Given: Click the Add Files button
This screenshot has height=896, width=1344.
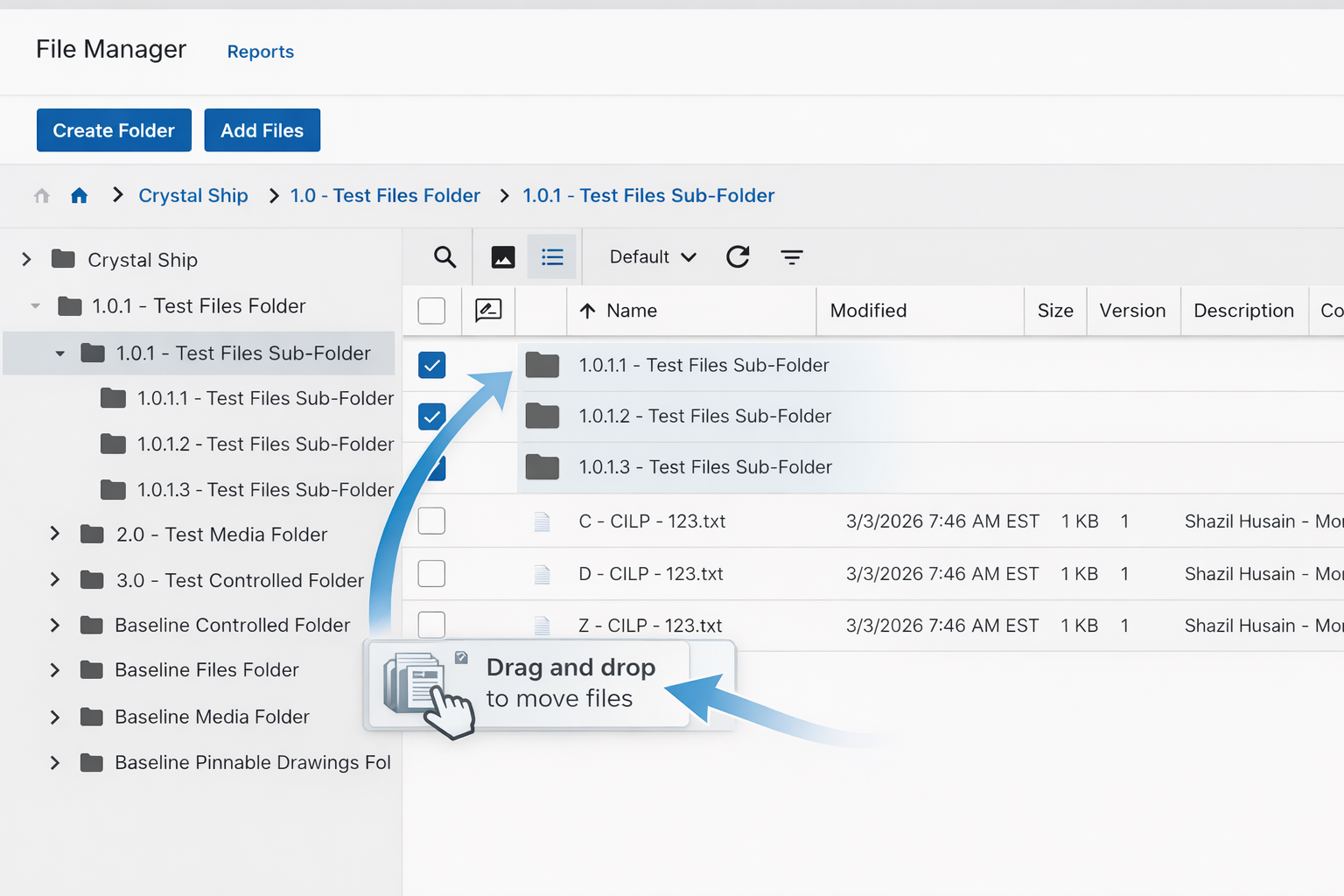Looking at the screenshot, I should coord(262,130).
